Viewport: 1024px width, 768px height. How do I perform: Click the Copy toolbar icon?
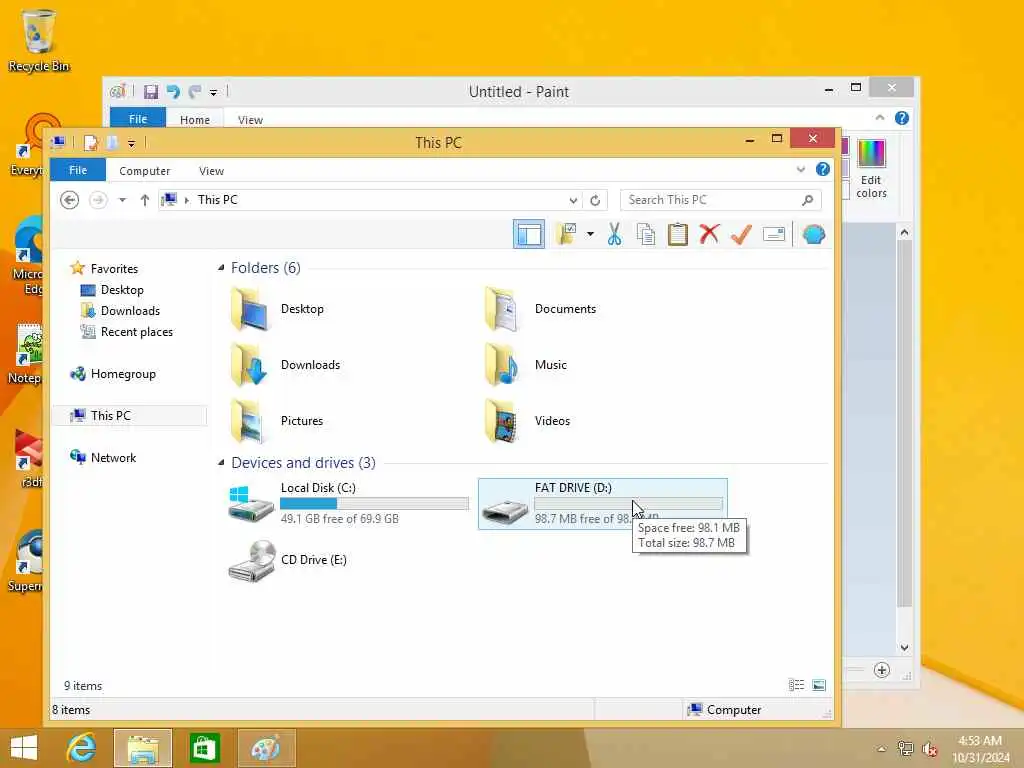coord(646,234)
